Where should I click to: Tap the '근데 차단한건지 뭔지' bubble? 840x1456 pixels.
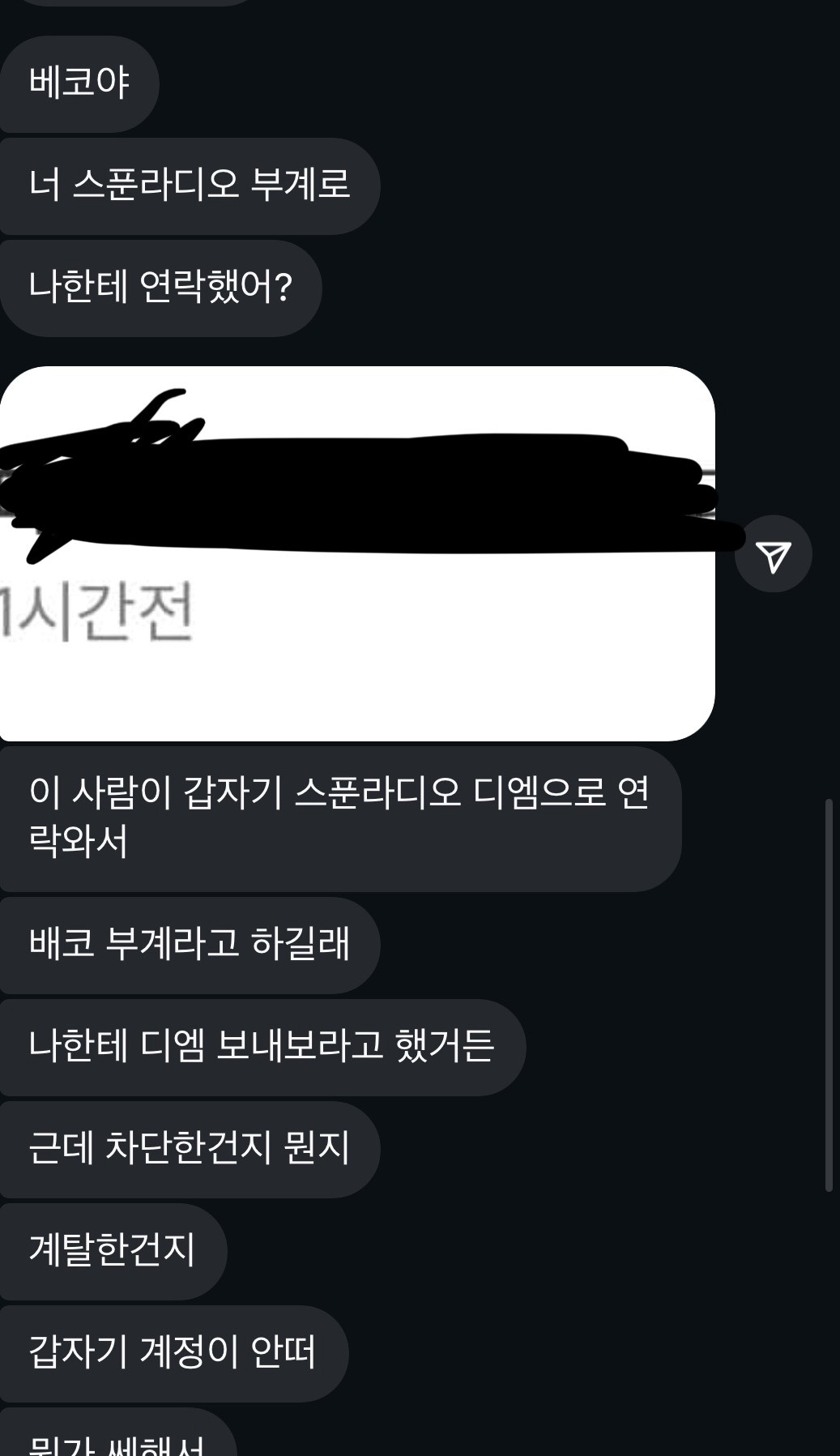click(x=190, y=1149)
